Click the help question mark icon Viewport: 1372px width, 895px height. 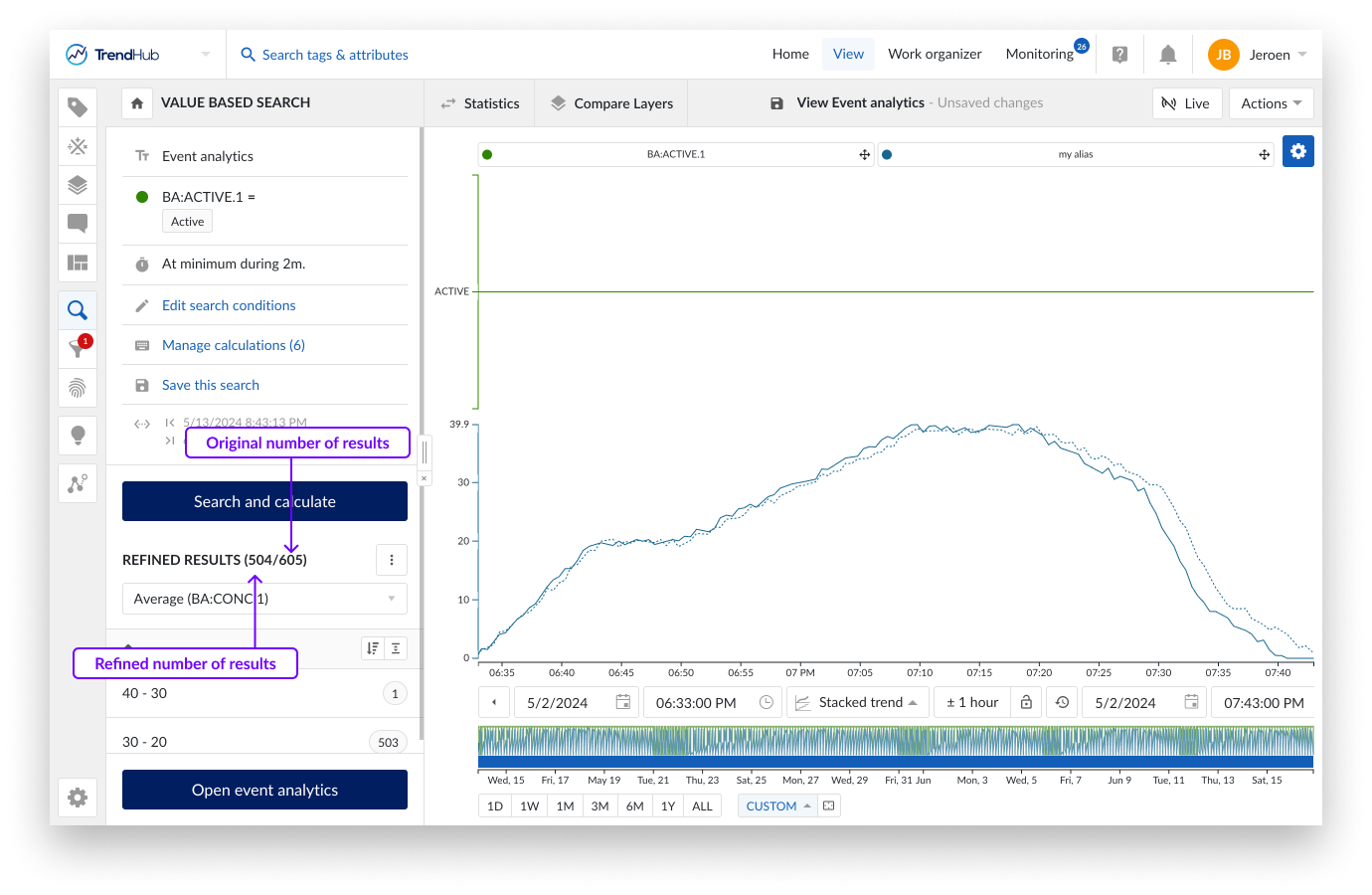click(x=1119, y=55)
